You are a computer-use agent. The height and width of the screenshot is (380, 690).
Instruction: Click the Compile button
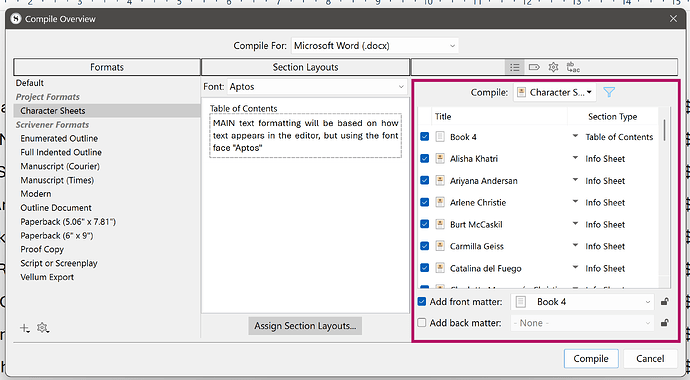591,359
